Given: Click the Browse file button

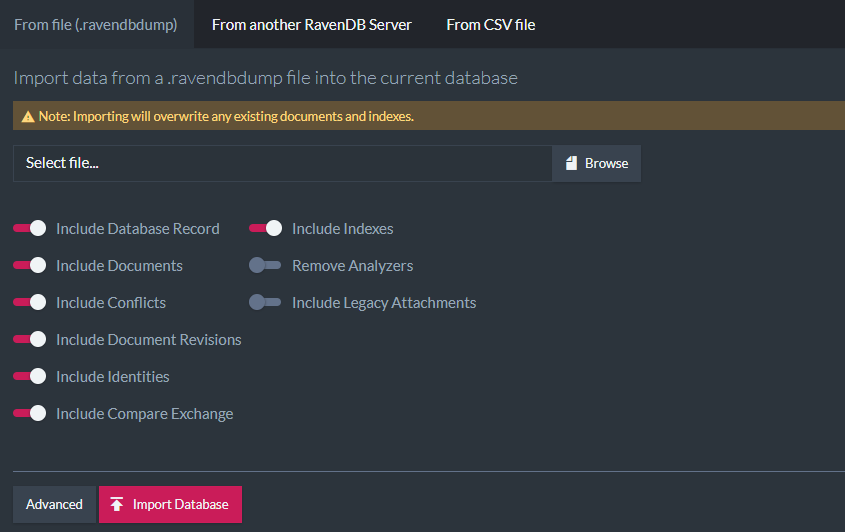Looking at the screenshot, I should tap(597, 163).
